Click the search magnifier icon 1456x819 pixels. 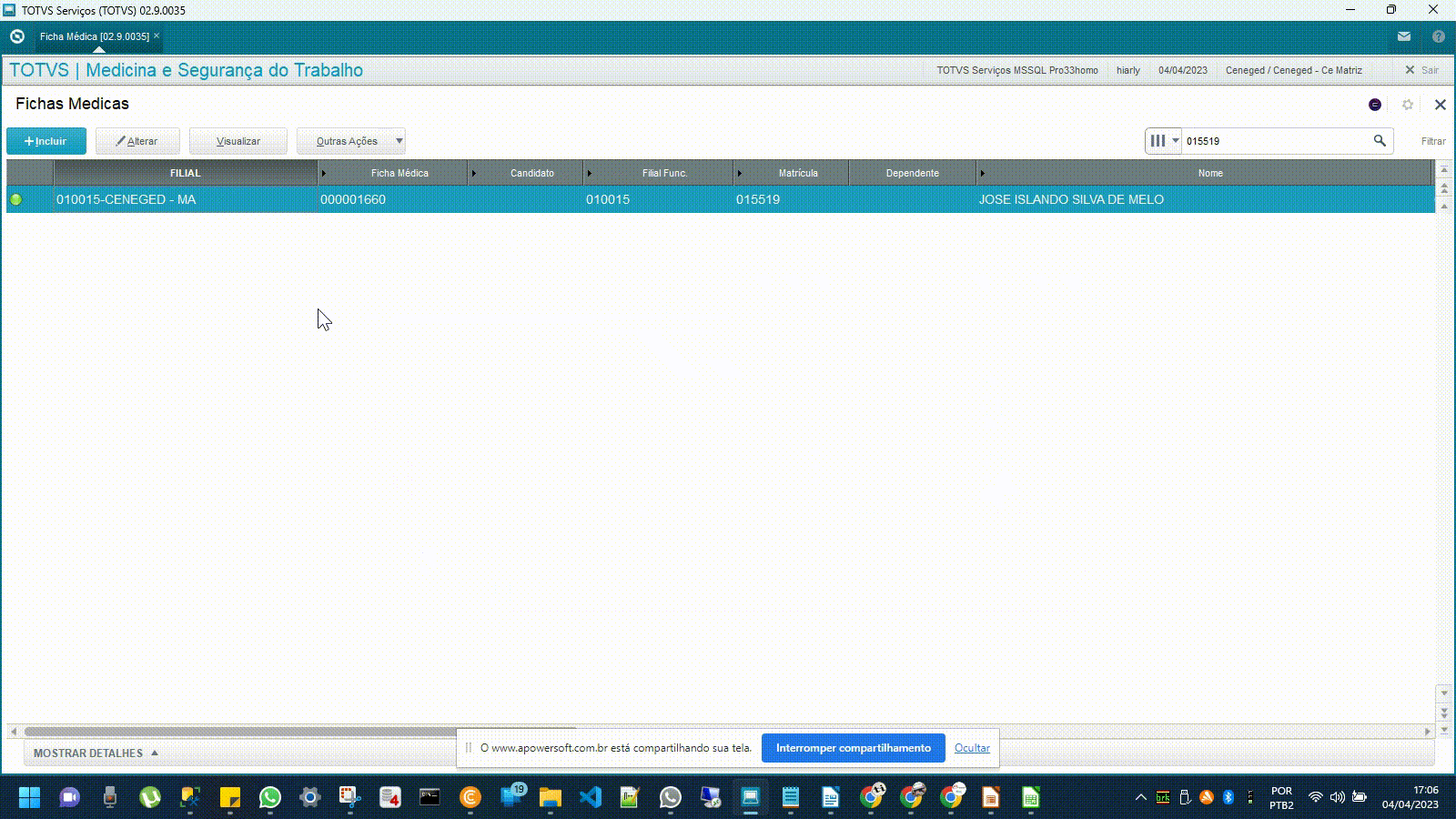coord(1380,141)
